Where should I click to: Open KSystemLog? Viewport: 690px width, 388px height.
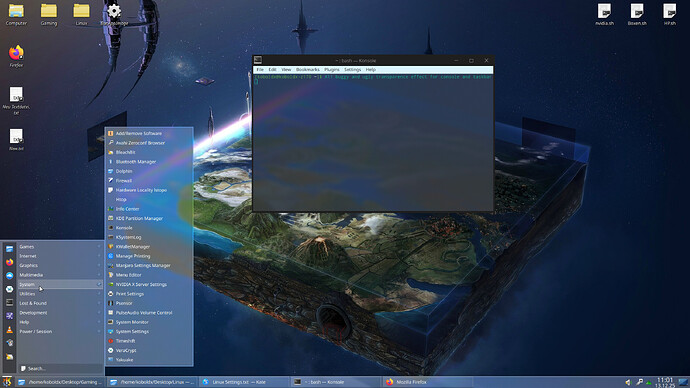[149, 238]
